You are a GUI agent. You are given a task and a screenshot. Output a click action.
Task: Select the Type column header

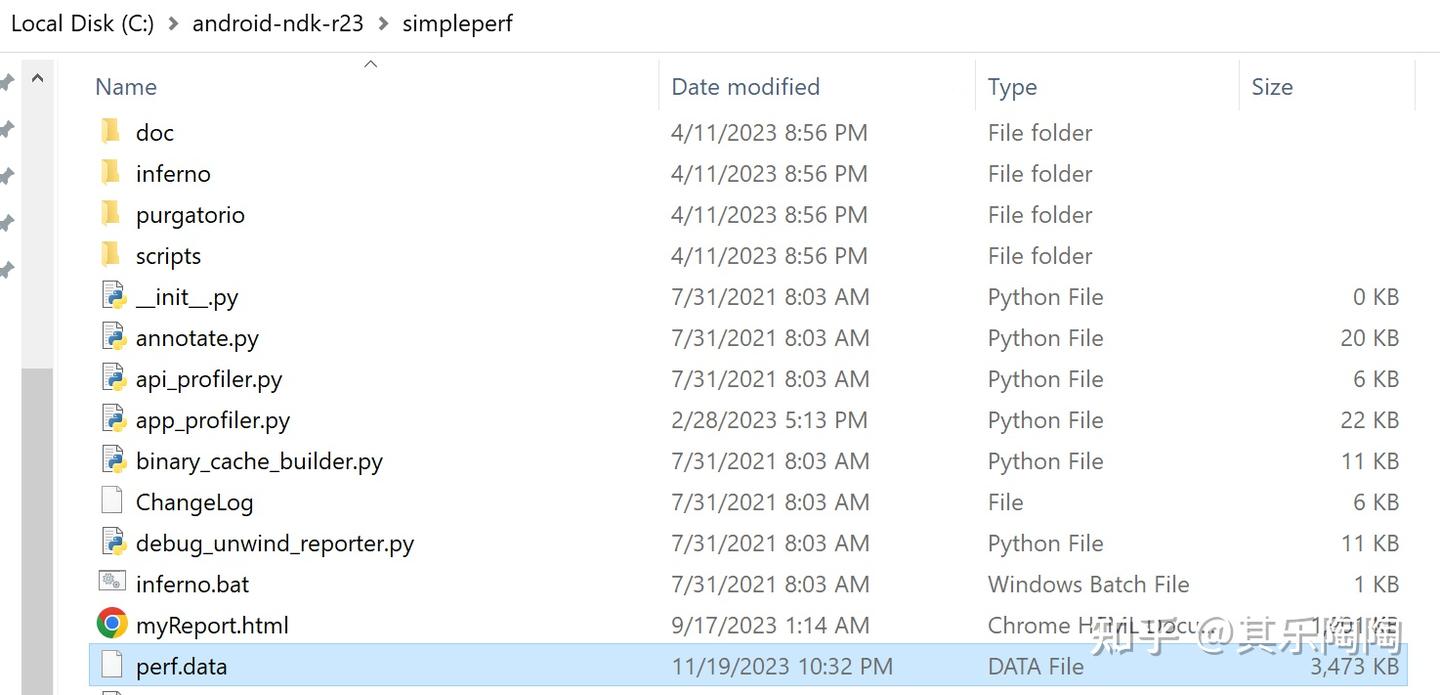1012,86
